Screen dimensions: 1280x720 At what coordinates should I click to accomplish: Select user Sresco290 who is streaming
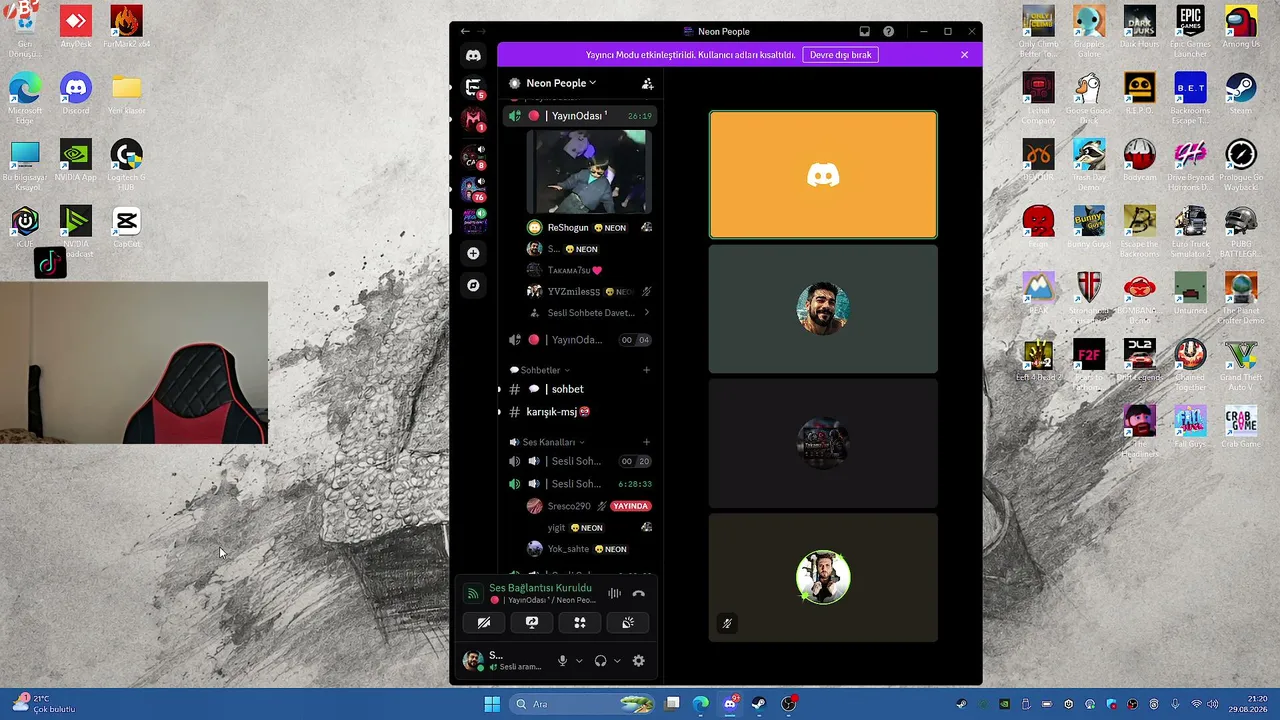(589, 506)
